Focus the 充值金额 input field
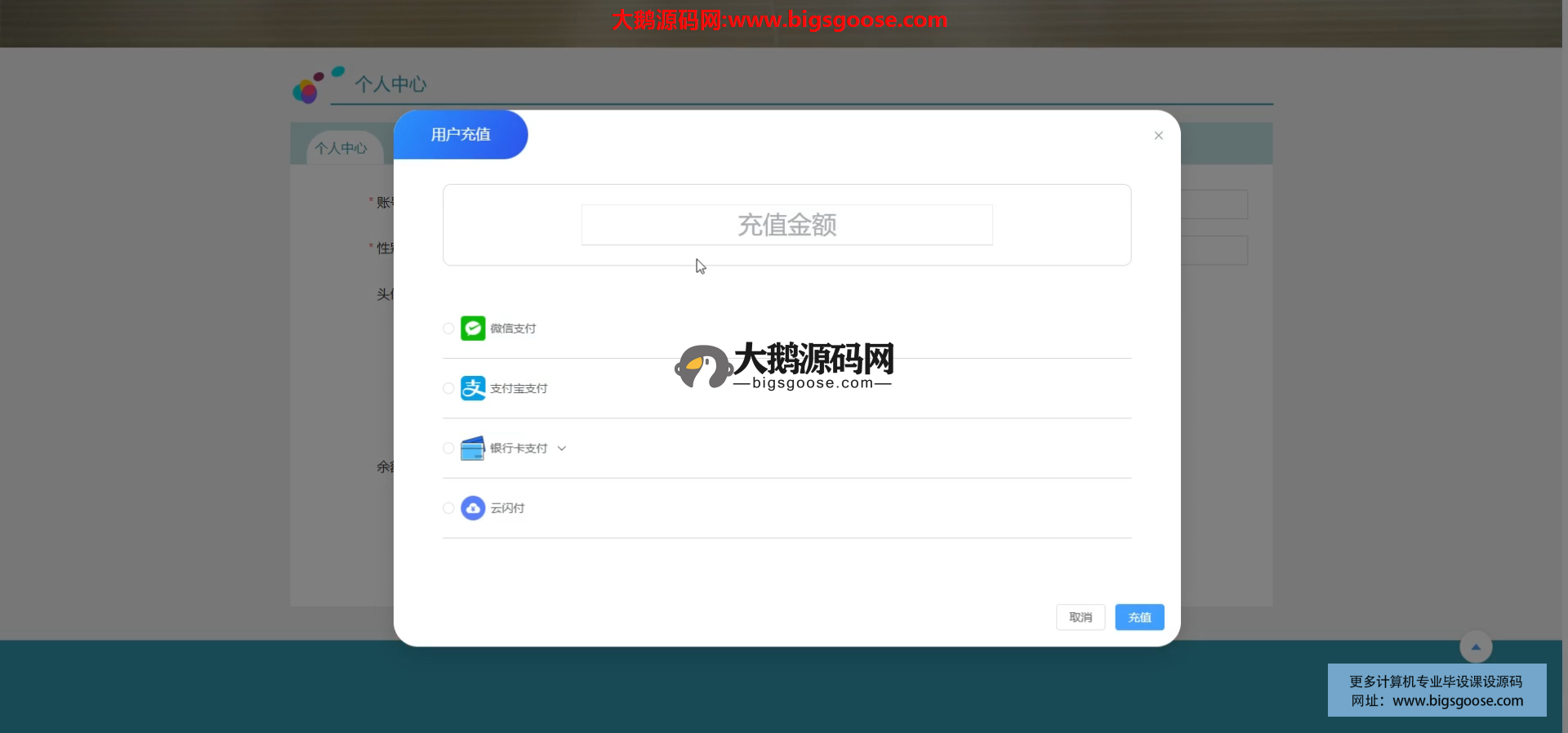 pyautogui.click(x=786, y=225)
